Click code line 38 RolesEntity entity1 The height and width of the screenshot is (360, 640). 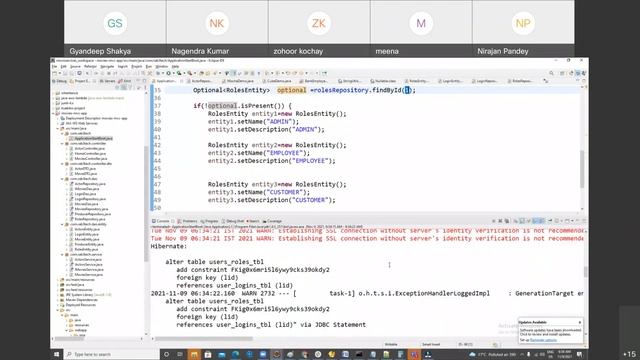(277, 114)
